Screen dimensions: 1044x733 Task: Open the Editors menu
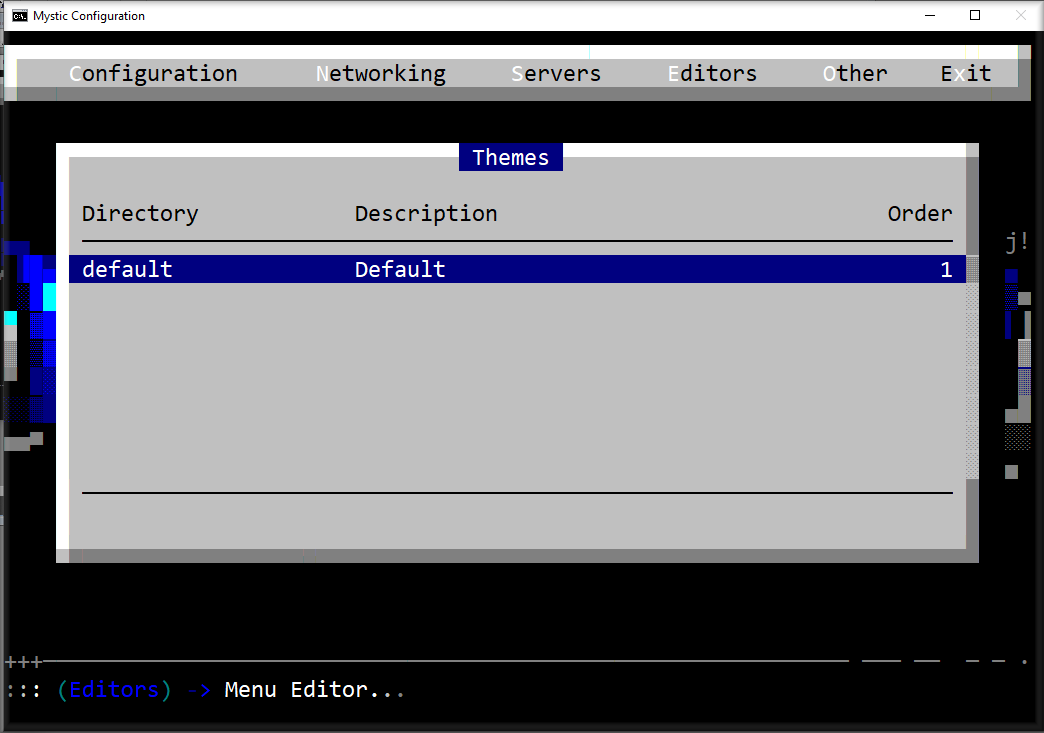click(712, 73)
